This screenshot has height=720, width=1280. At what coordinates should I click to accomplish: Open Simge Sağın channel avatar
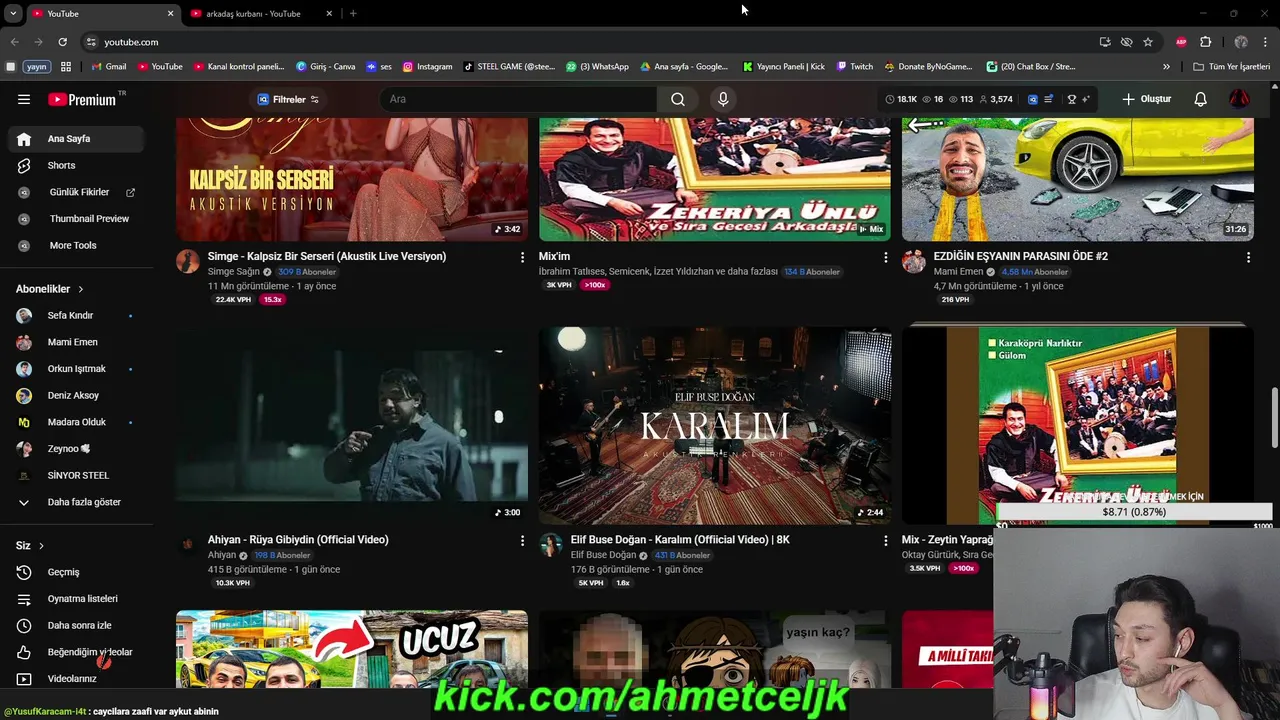pyautogui.click(x=187, y=262)
